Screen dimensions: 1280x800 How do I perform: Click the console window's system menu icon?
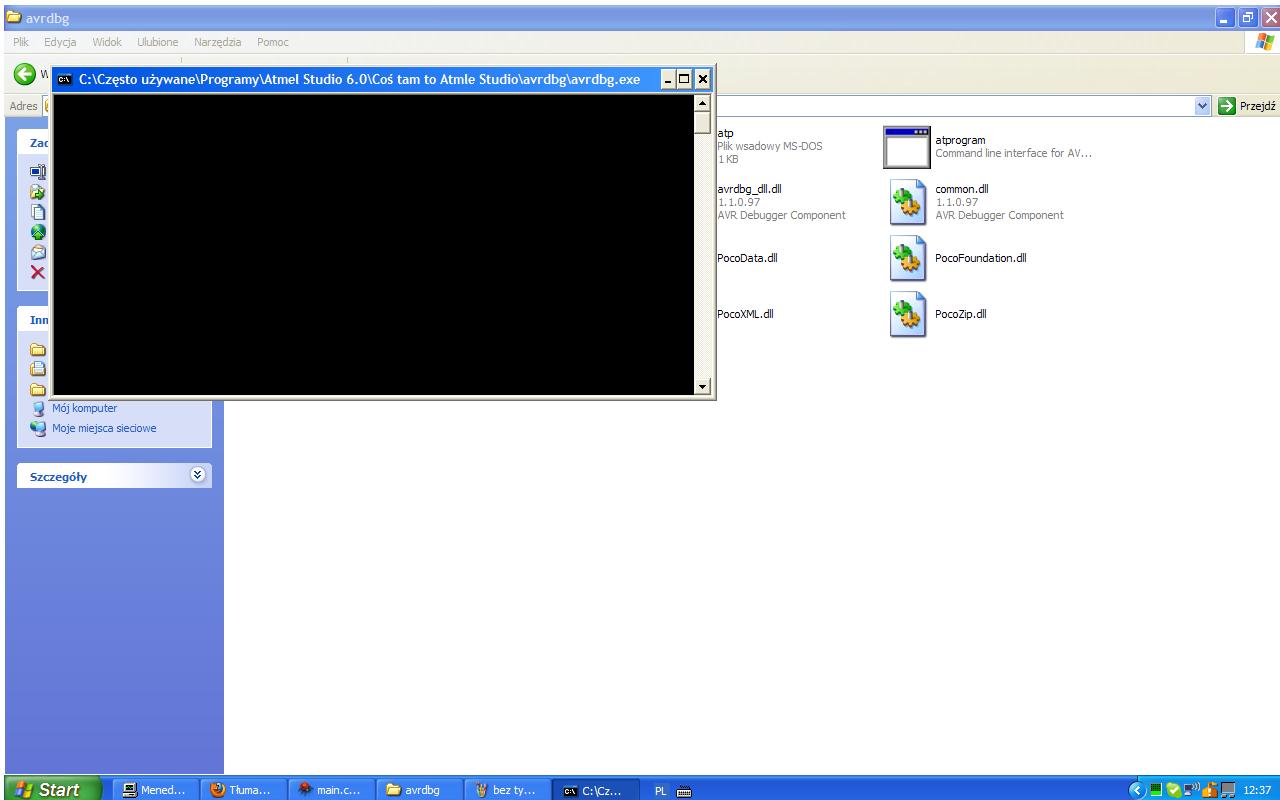pos(64,79)
